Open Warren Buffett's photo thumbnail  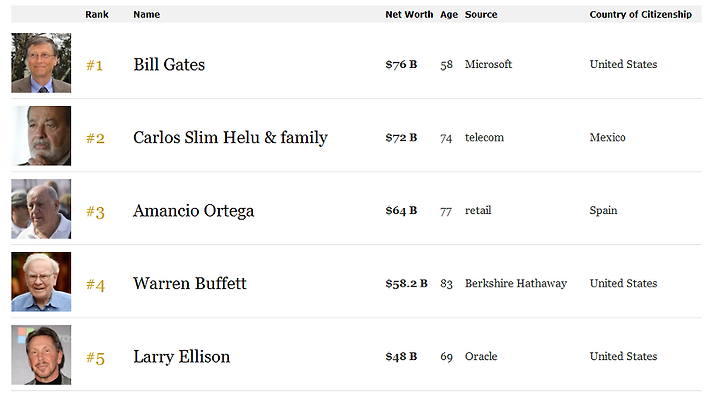click(41, 282)
